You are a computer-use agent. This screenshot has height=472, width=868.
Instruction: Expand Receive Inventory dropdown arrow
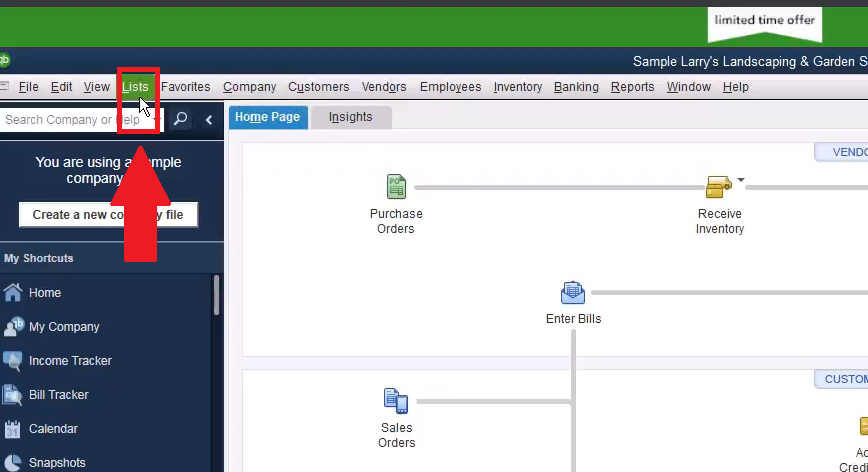click(x=741, y=181)
